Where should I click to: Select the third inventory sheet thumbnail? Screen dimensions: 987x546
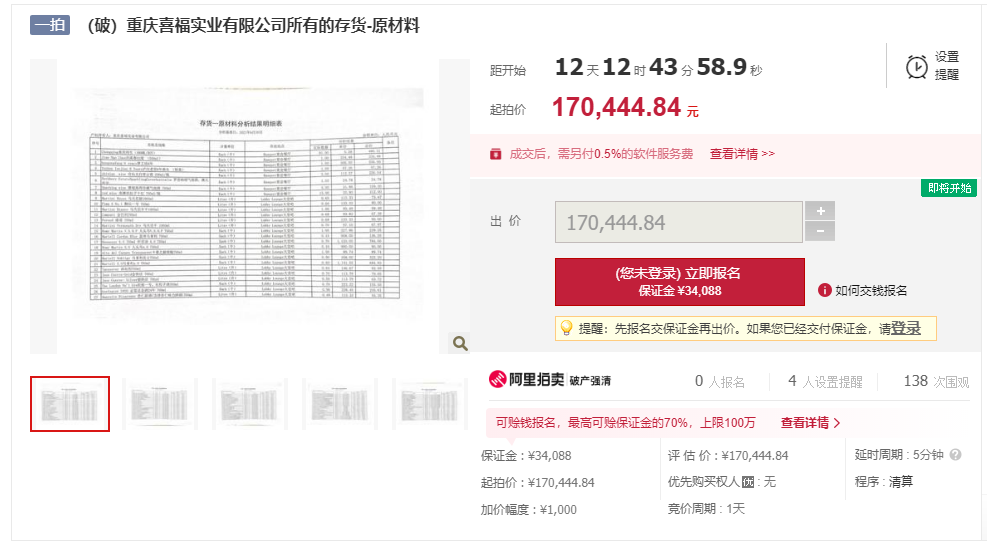tap(250, 404)
